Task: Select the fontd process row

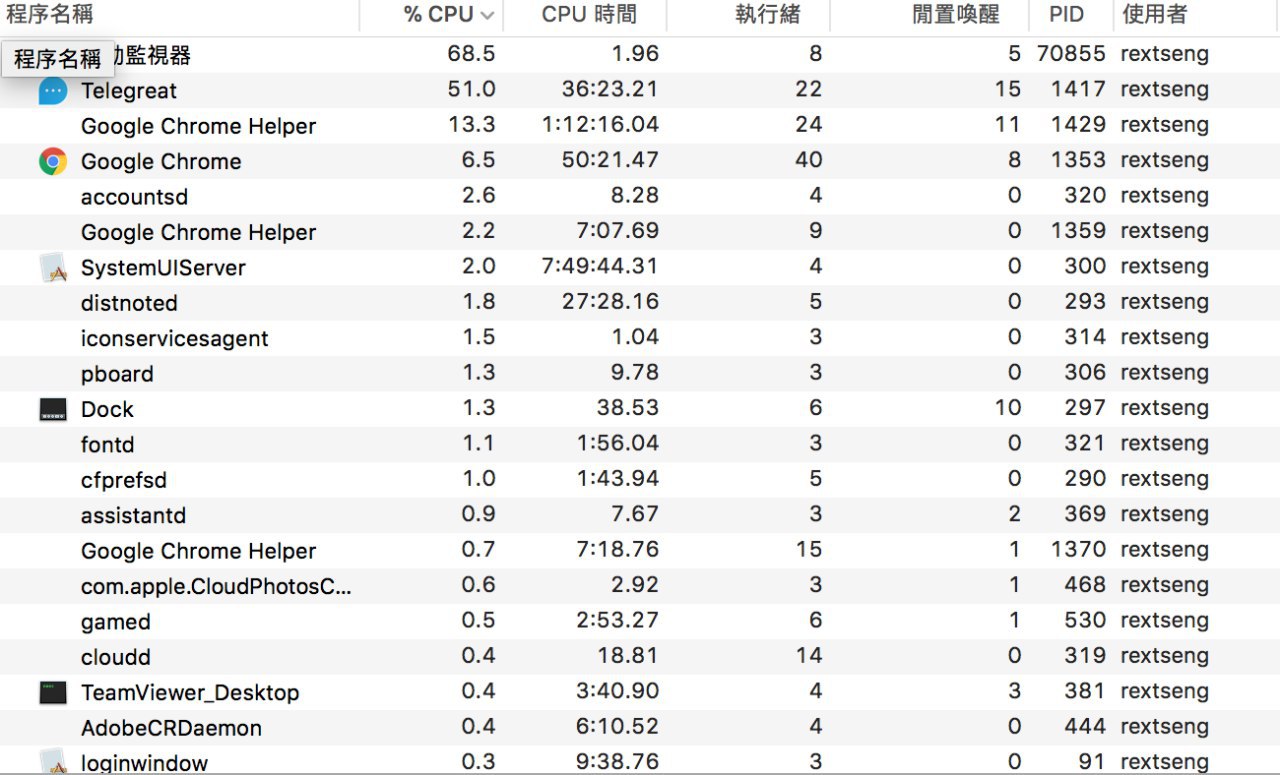Action: tap(640, 444)
